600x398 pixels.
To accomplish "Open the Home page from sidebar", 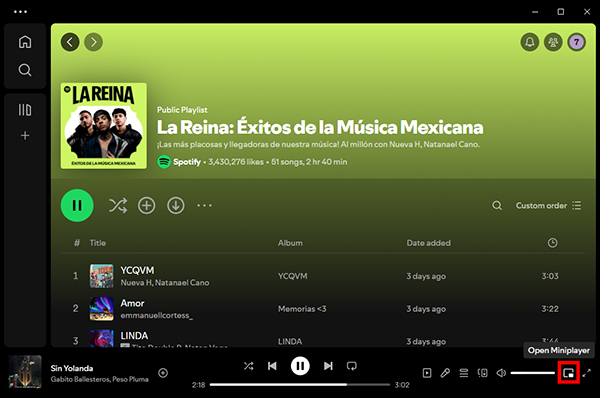I will coord(25,42).
